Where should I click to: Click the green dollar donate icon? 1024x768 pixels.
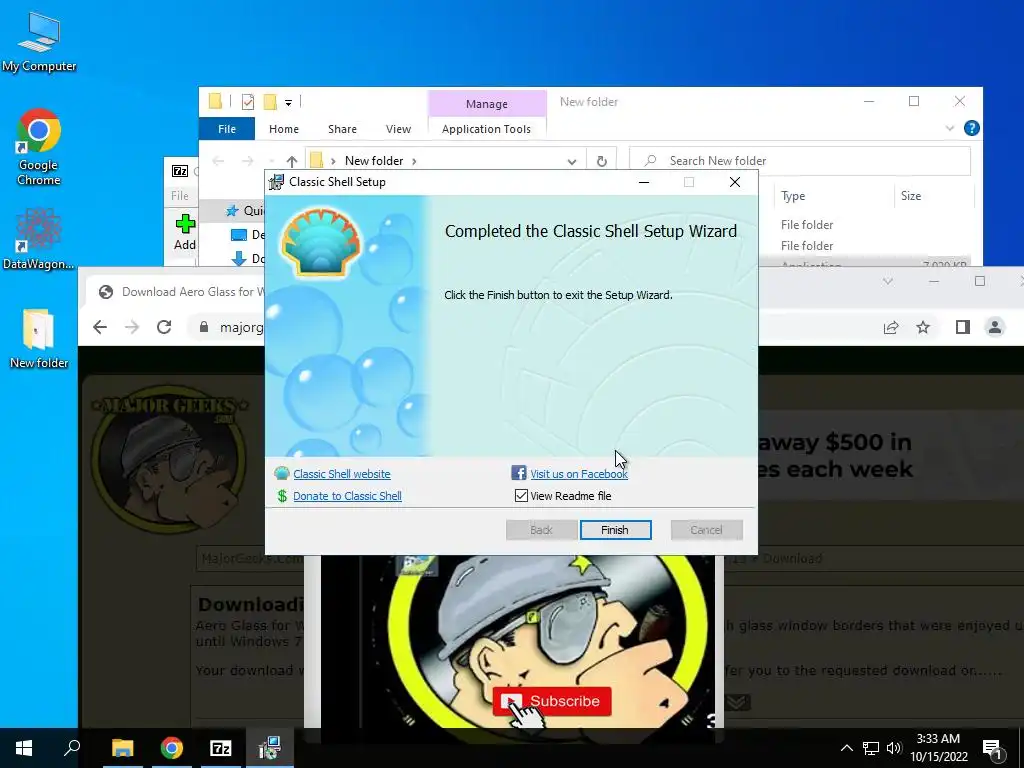282,496
